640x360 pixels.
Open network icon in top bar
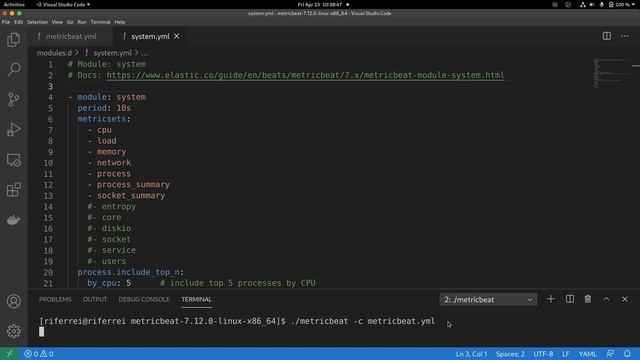click(x=582, y=4)
